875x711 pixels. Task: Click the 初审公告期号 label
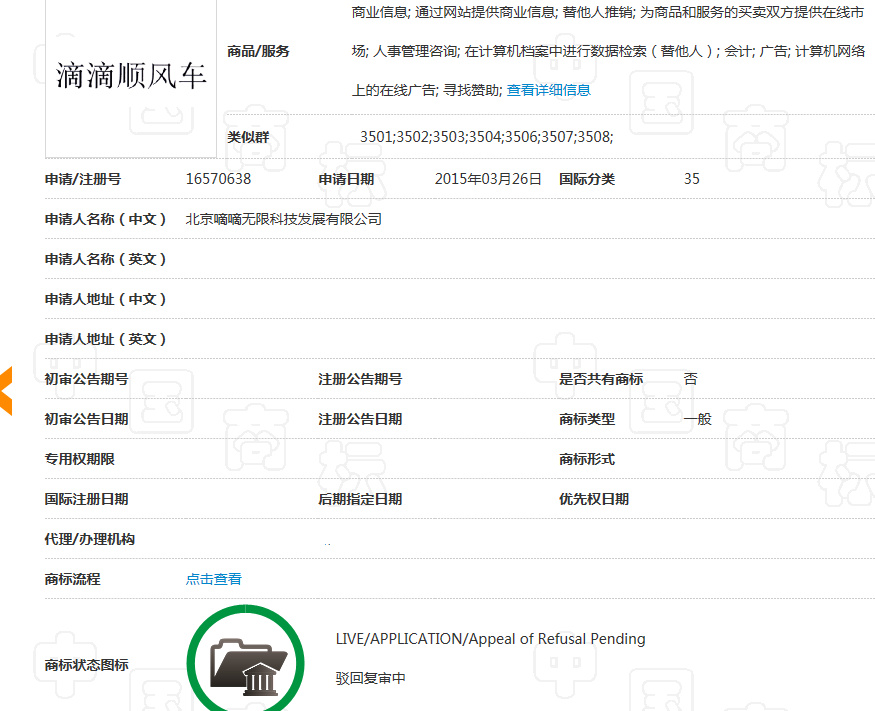[x=86, y=379]
